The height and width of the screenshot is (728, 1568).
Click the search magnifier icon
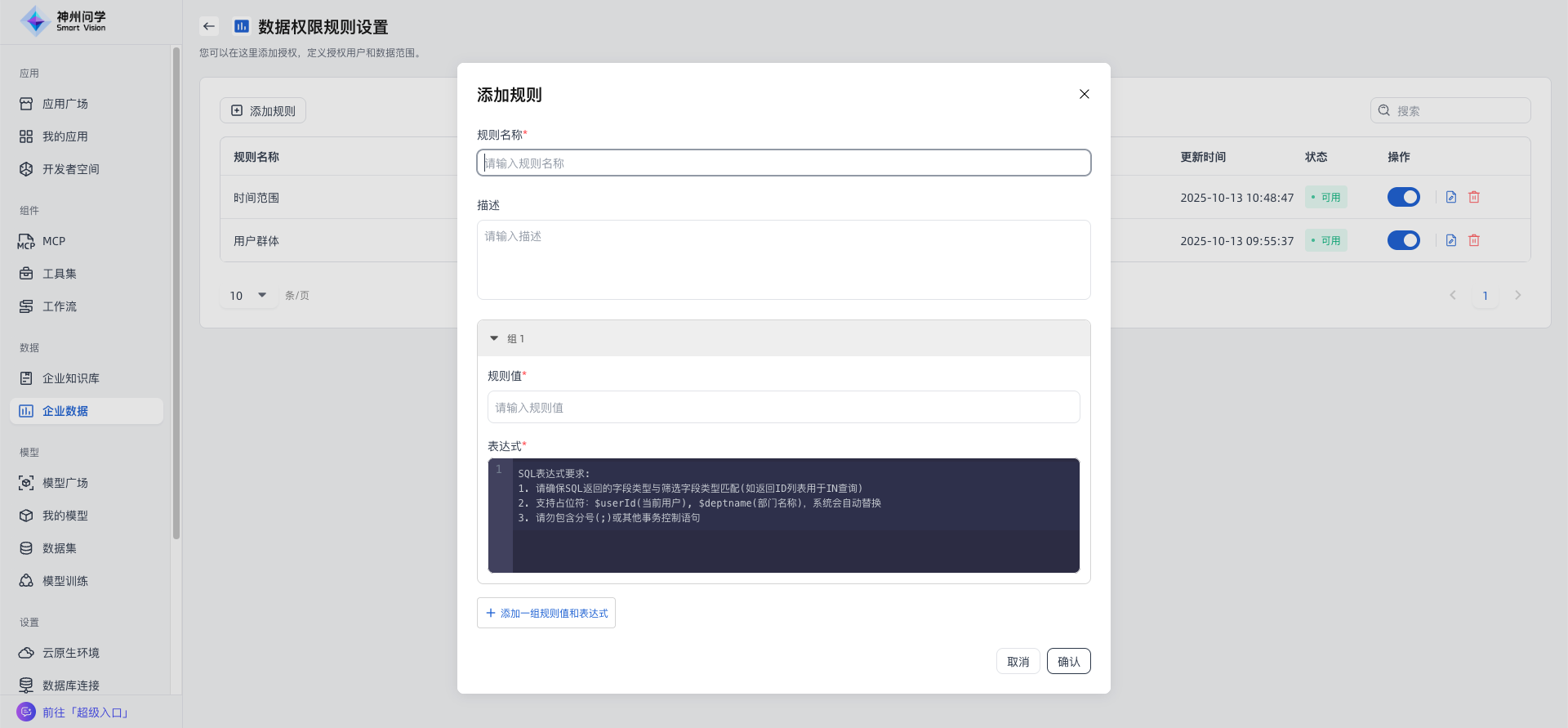coord(1384,110)
